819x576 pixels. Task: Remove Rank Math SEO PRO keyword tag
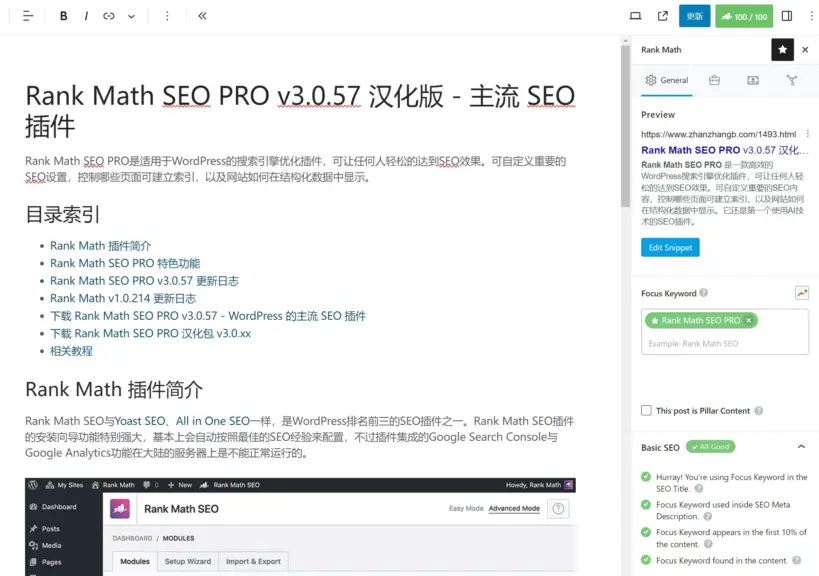[x=748, y=321]
